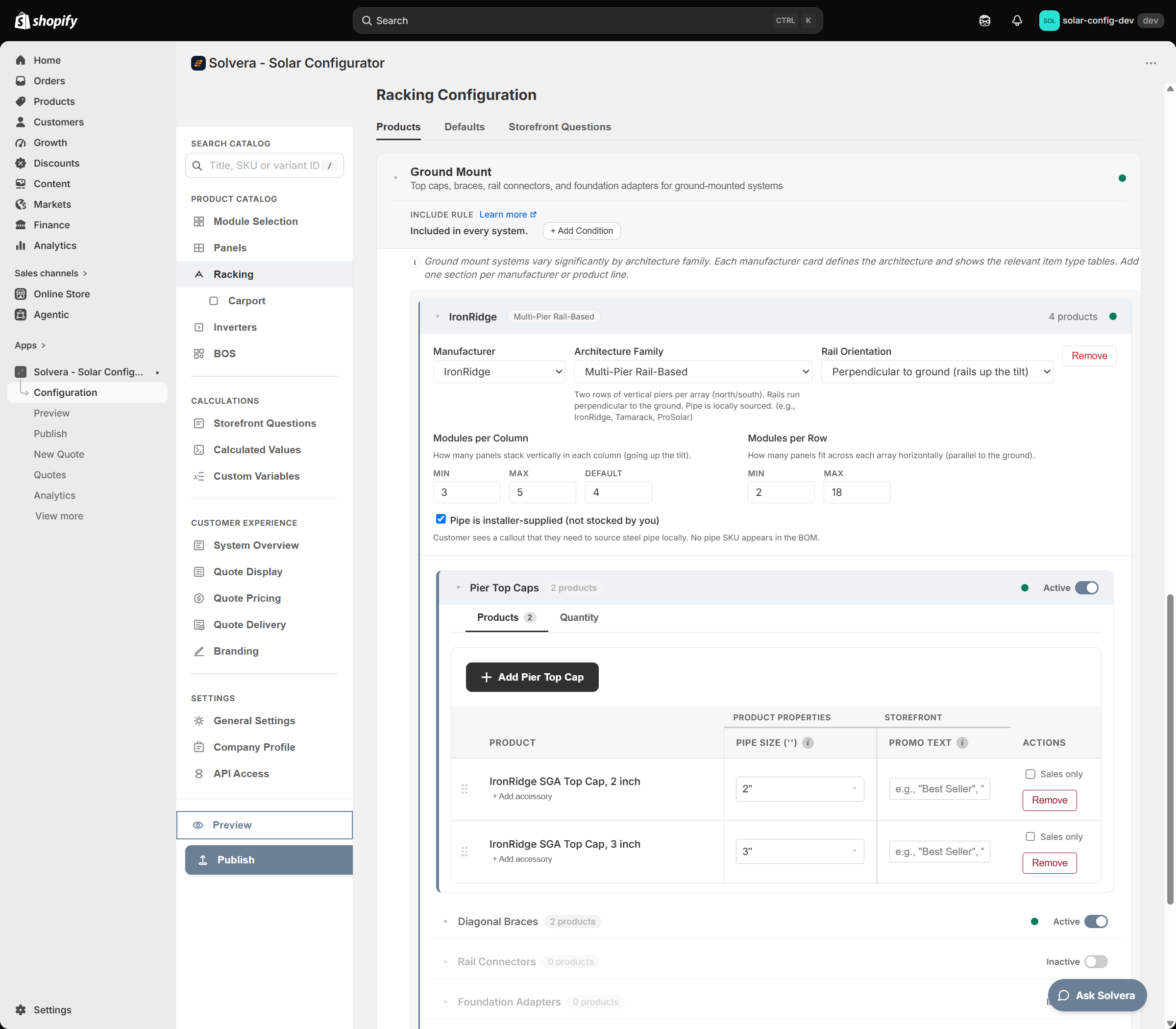The height and width of the screenshot is (1029, 1176).
Task: Click the Pipe Size info icon
Action: coord(808,742)
